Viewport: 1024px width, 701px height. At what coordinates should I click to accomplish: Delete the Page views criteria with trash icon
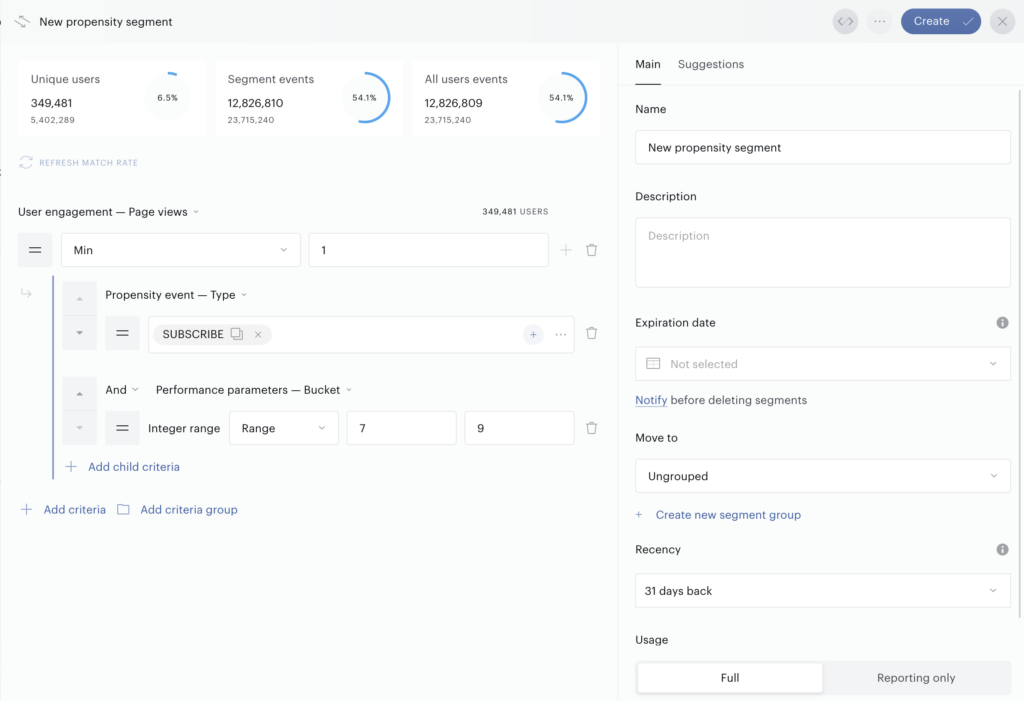coord(592,250)
